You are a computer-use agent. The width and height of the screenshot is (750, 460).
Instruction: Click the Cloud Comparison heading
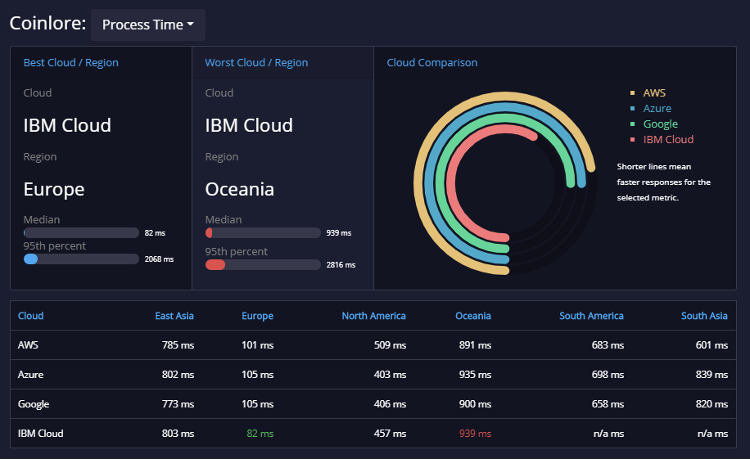432,63
